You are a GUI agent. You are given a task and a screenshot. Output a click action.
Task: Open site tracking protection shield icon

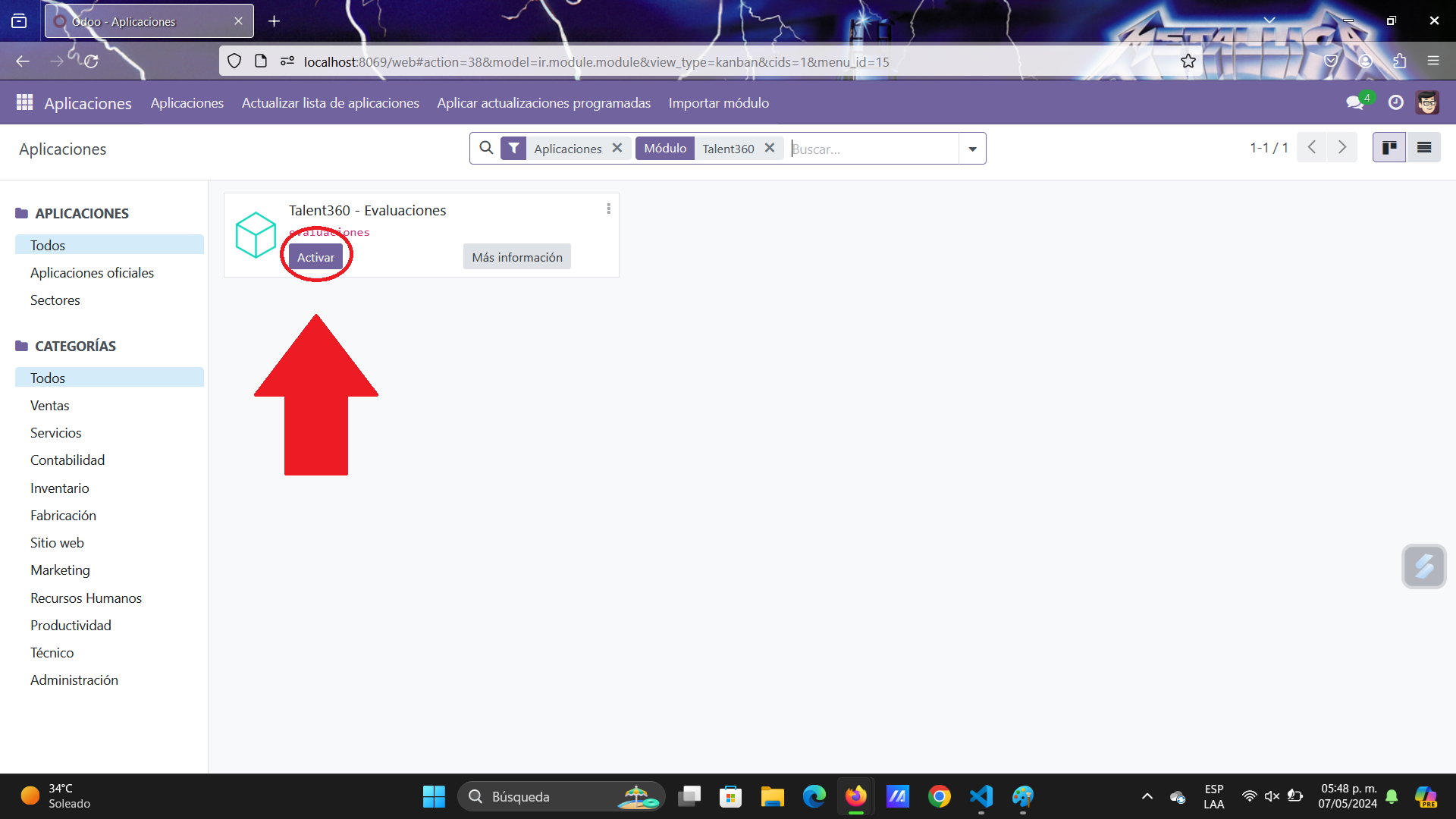pos(234,61)
